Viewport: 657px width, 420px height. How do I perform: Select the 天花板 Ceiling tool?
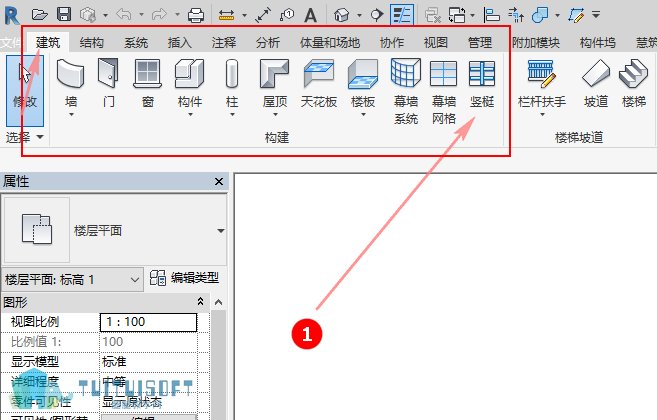[x=319, y=83]
